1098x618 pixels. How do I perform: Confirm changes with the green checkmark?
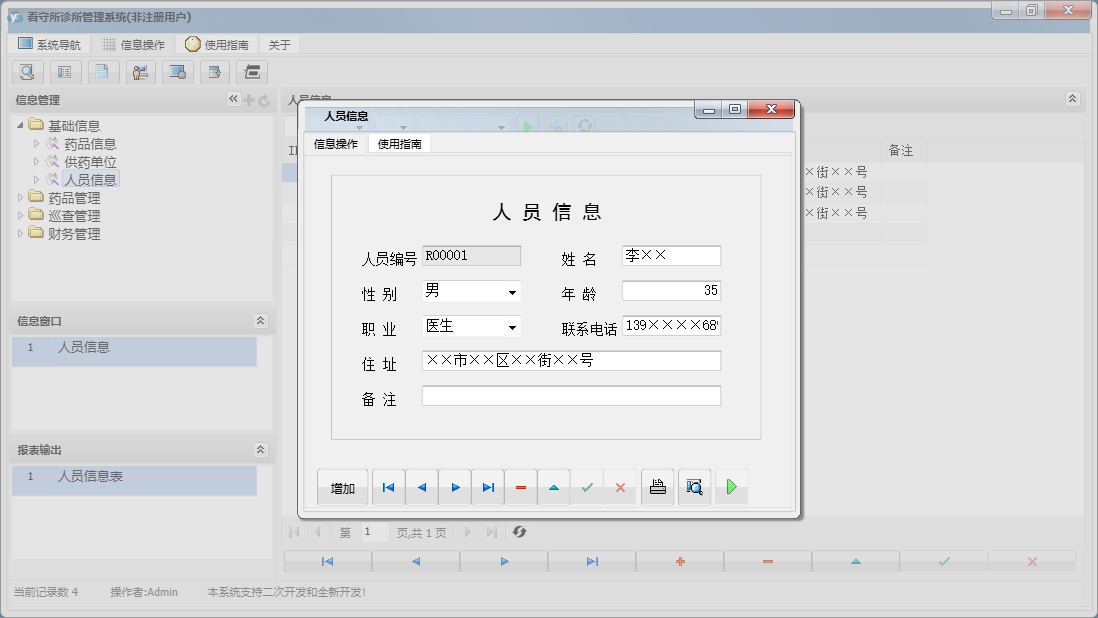coord(588,487)
